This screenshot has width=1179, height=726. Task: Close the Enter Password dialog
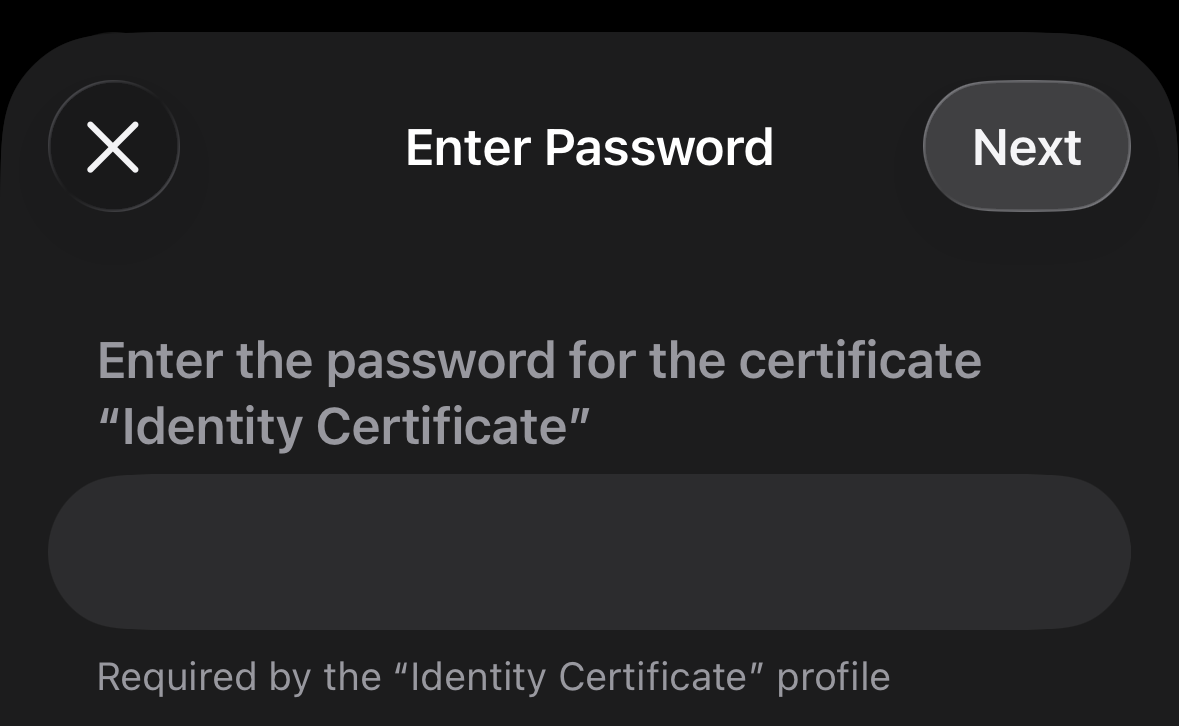pyautogui.click(x=113, y=147)
